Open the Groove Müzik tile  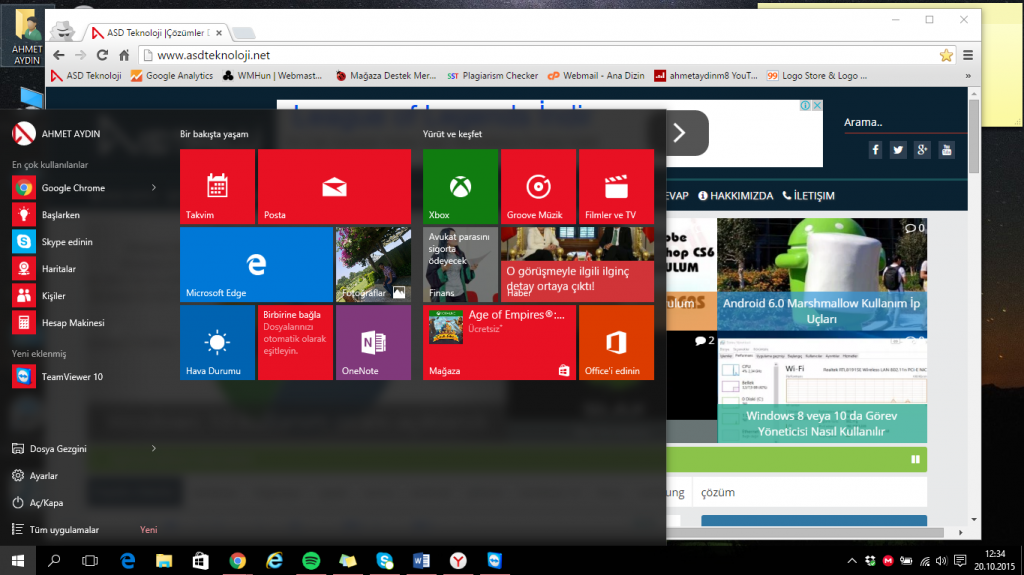[x=538, y=186]
